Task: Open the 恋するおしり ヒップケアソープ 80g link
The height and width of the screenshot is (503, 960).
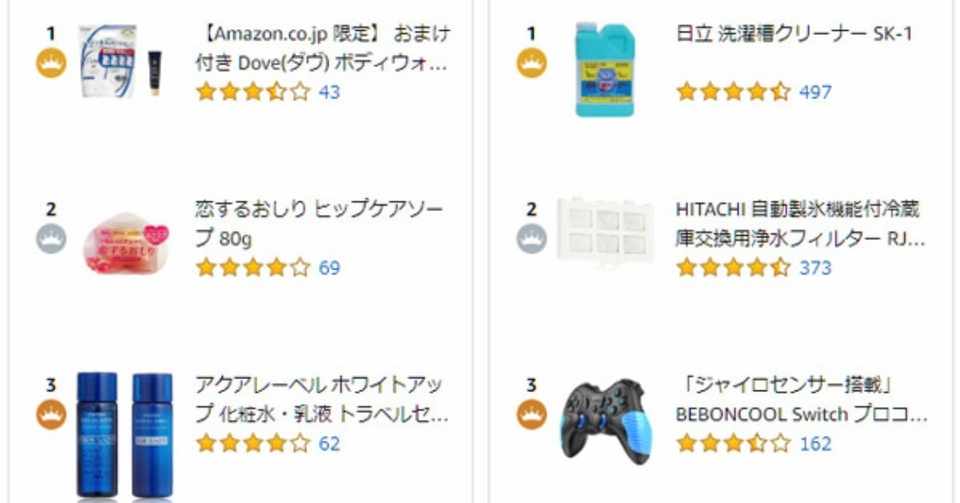Action: [x=319, y=224]
